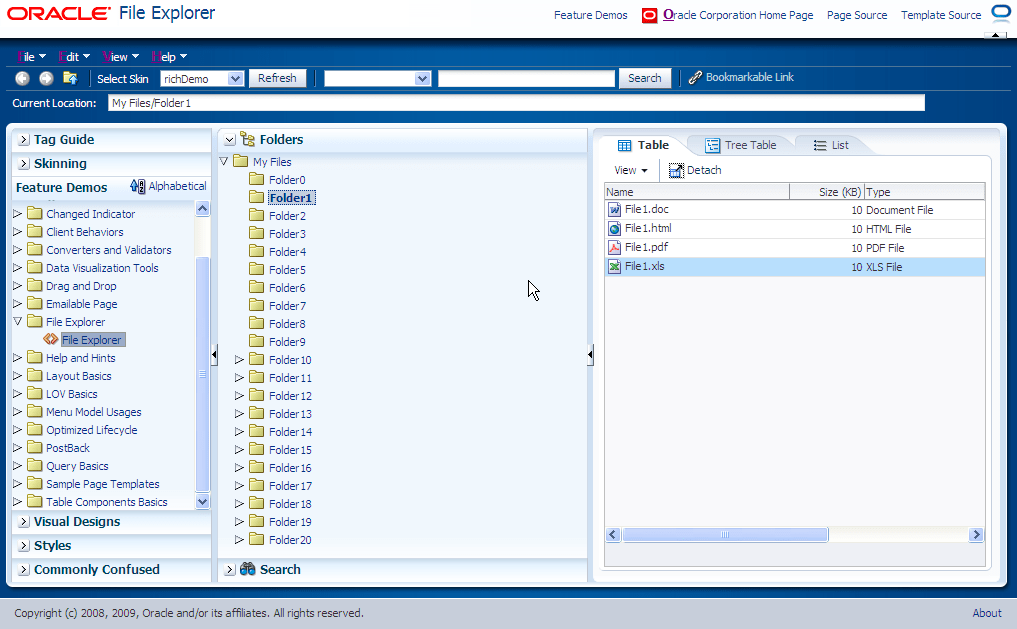
Task: Open the View menu
Action: (118, 56)
